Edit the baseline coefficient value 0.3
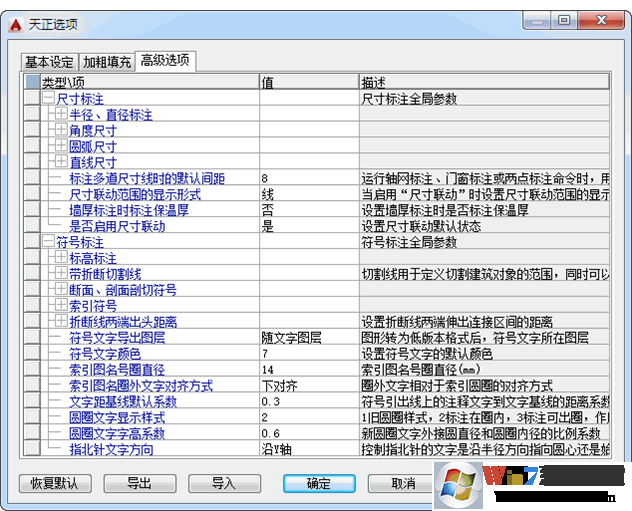Image resolution: width=632 pixels, height=511 pixels. coord(309,401)
